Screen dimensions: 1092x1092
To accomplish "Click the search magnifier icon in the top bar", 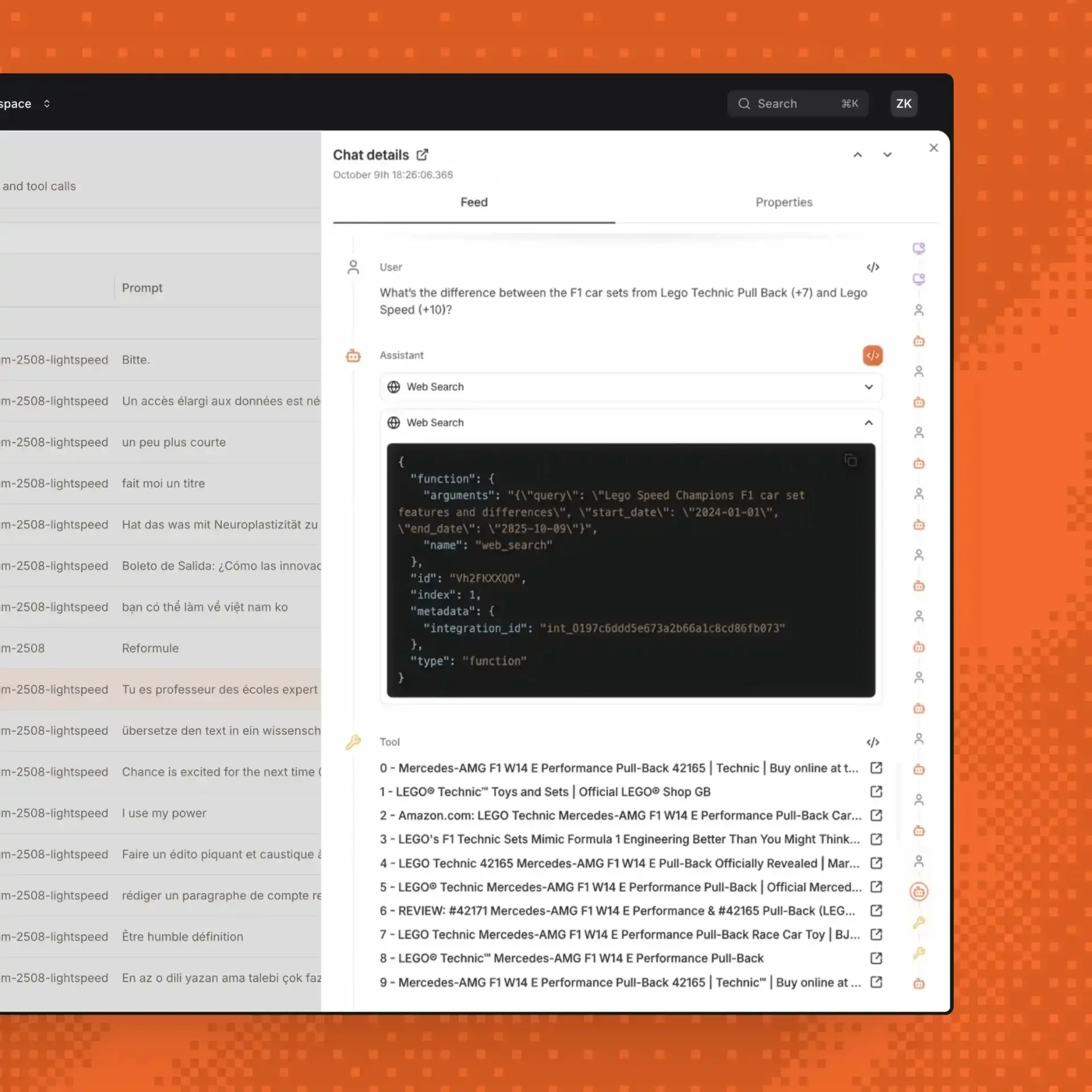I will [744, 104].
